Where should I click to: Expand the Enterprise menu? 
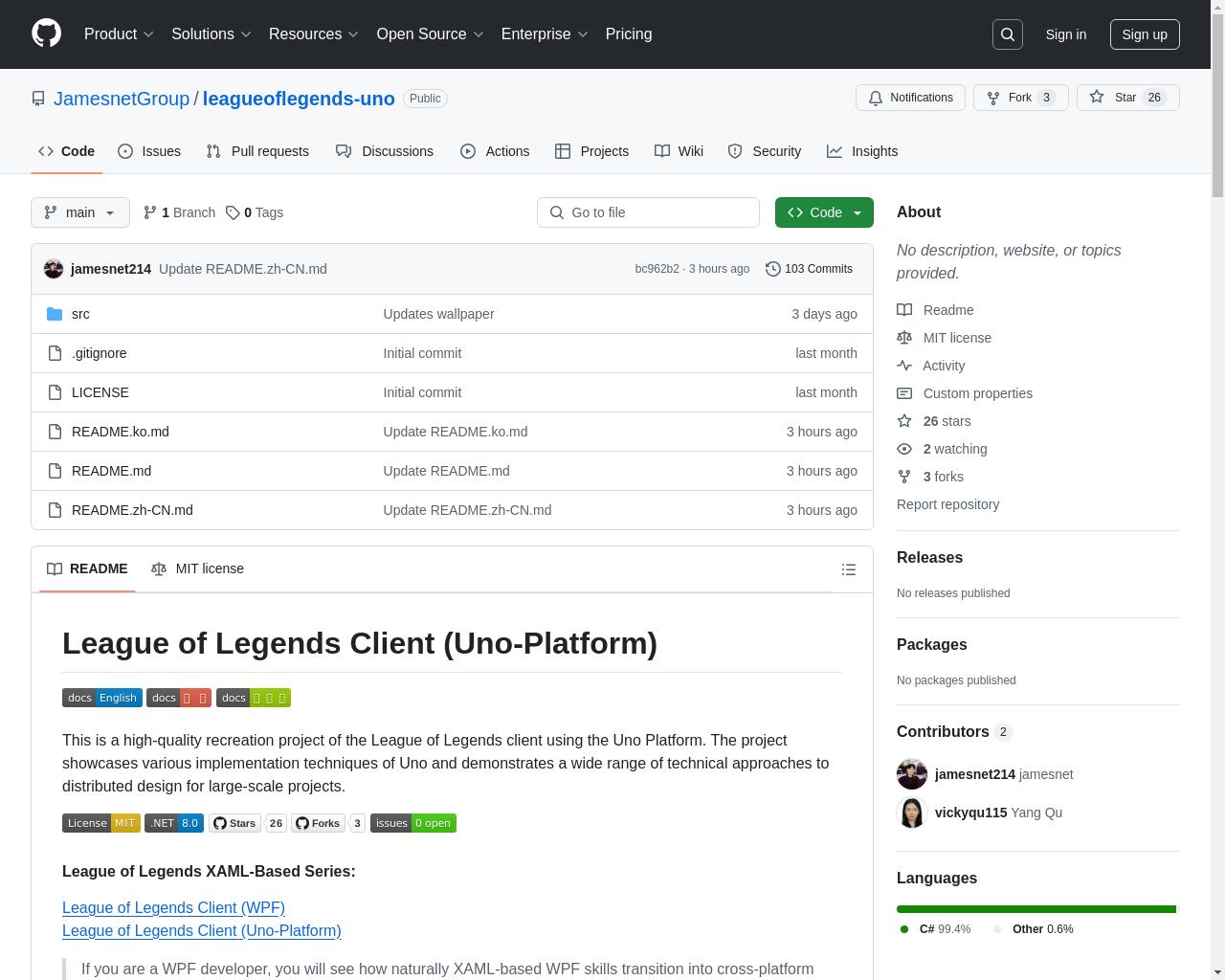(x=545, y=34)
